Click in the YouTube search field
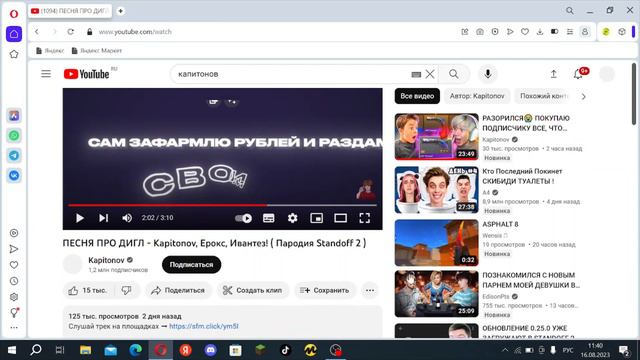This screenshot has height=360, width=640. pyautogui.click(x=292, y=74)
